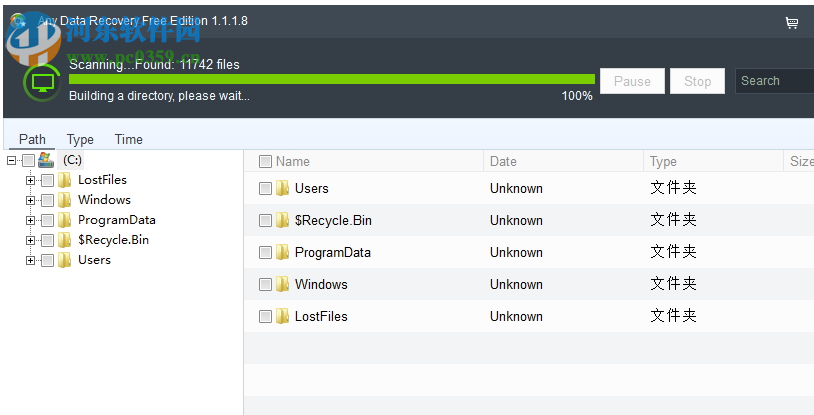Select the Windows name in file list
Image resolution: width=814 pixels, height=415 pixels.
click(321, 285)
